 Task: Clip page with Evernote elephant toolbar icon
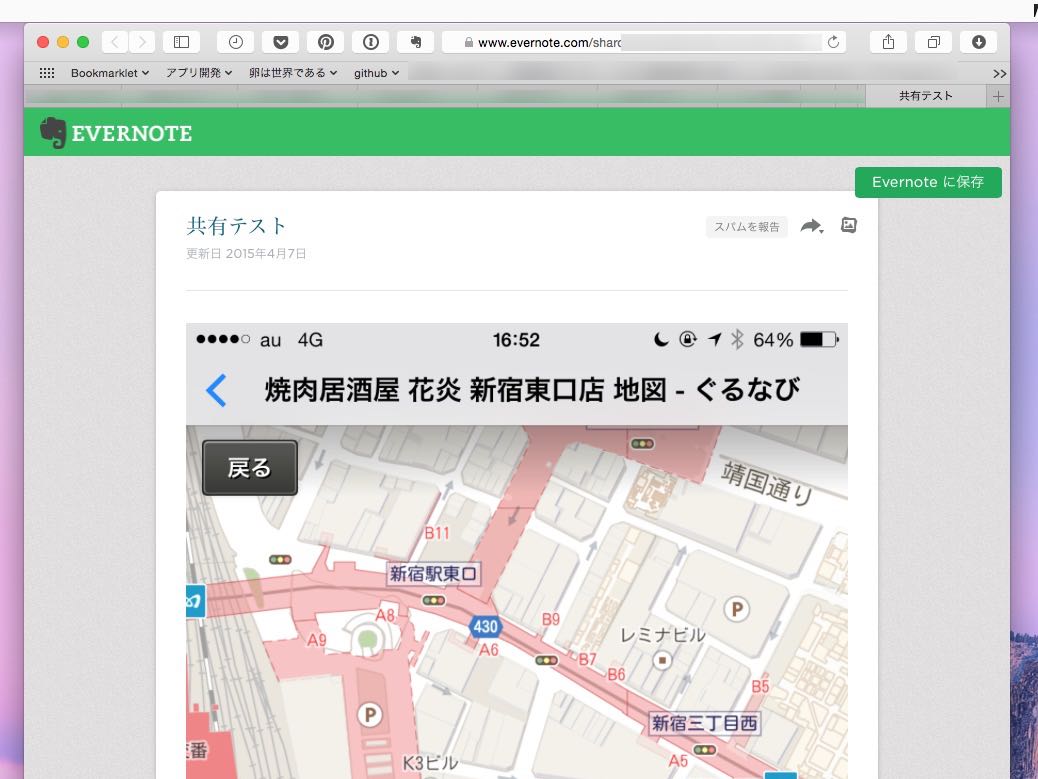point(416,42)
